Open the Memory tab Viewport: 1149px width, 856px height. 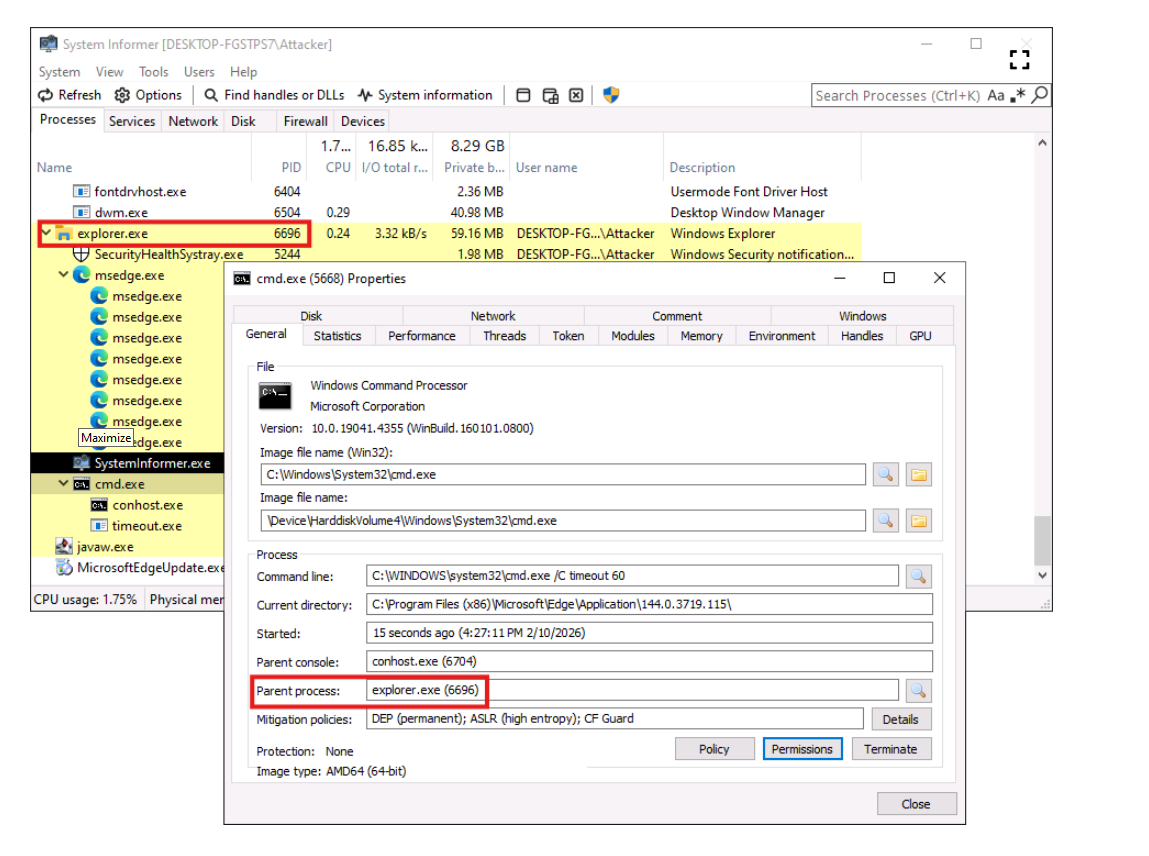coord(701,336)
